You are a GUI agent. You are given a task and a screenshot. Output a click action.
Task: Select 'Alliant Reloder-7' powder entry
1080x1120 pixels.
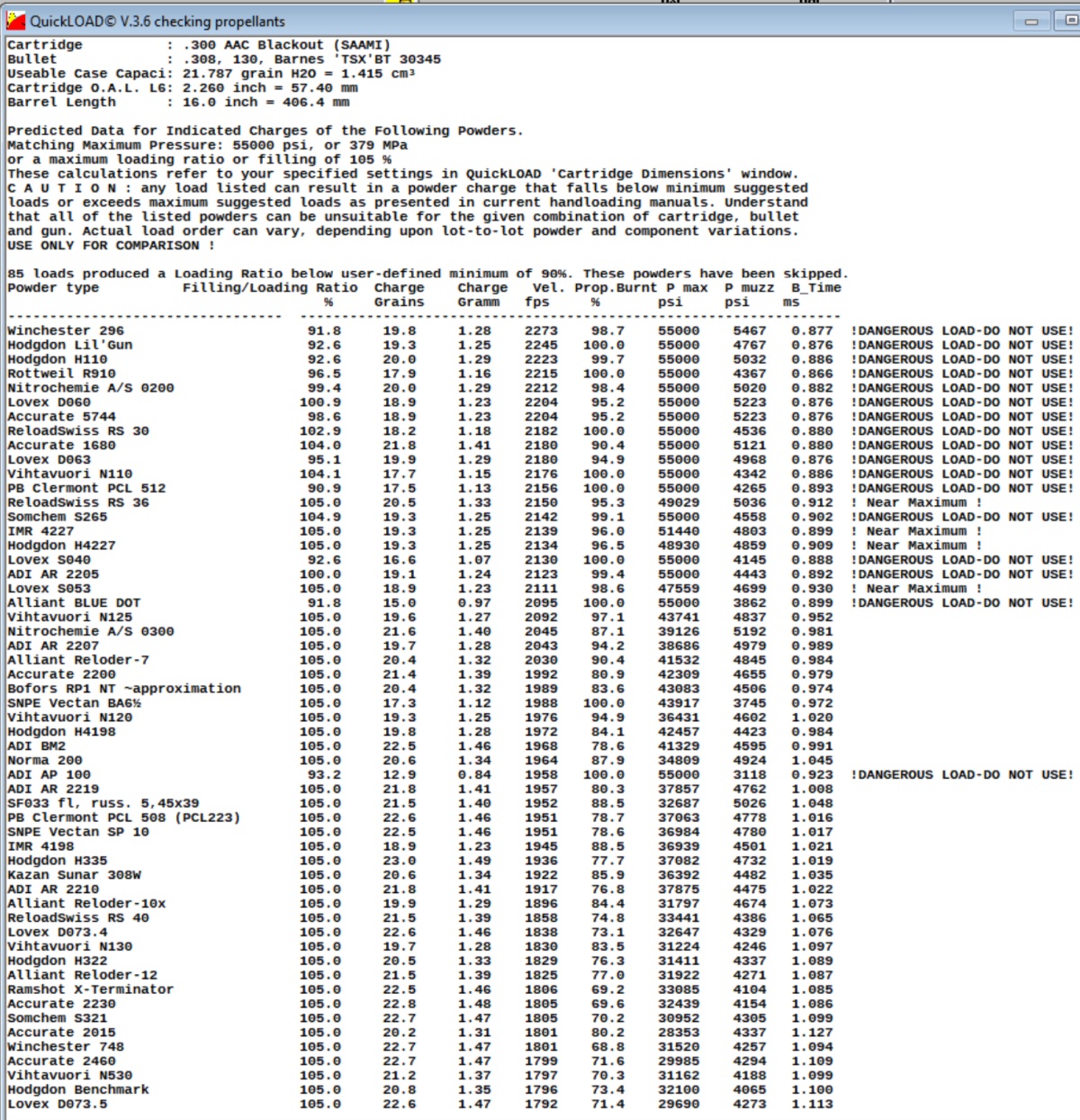coord(78,660)
